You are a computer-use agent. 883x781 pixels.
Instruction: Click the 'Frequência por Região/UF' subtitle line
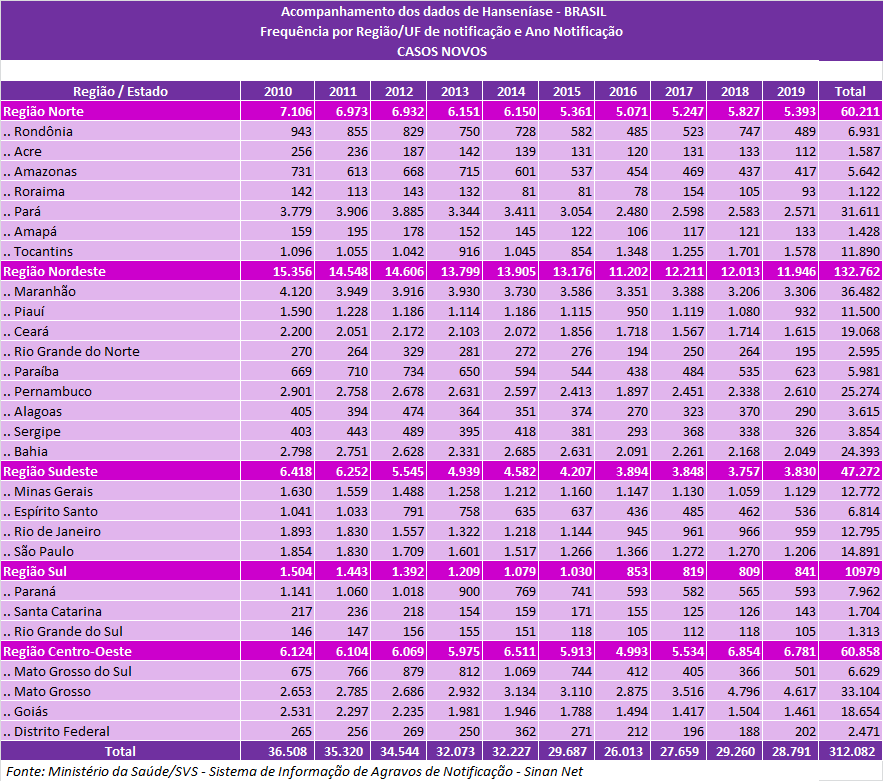pyautogui.click(x=442, y=32)
